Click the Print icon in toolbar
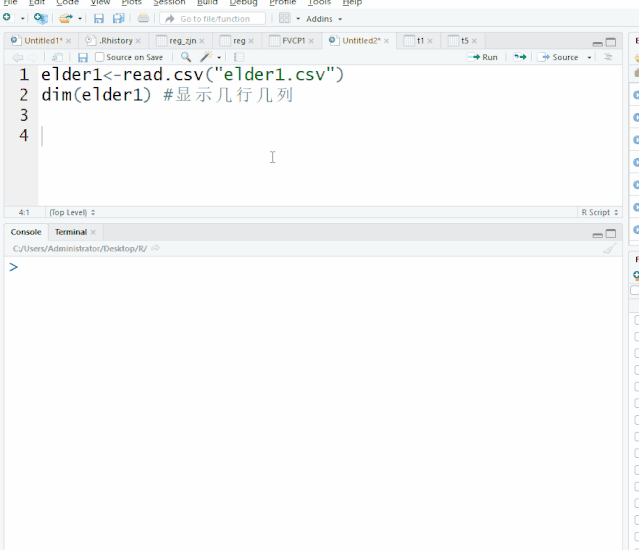The width and height of the screenshot is (639, 550). click(x=143, y=18)
